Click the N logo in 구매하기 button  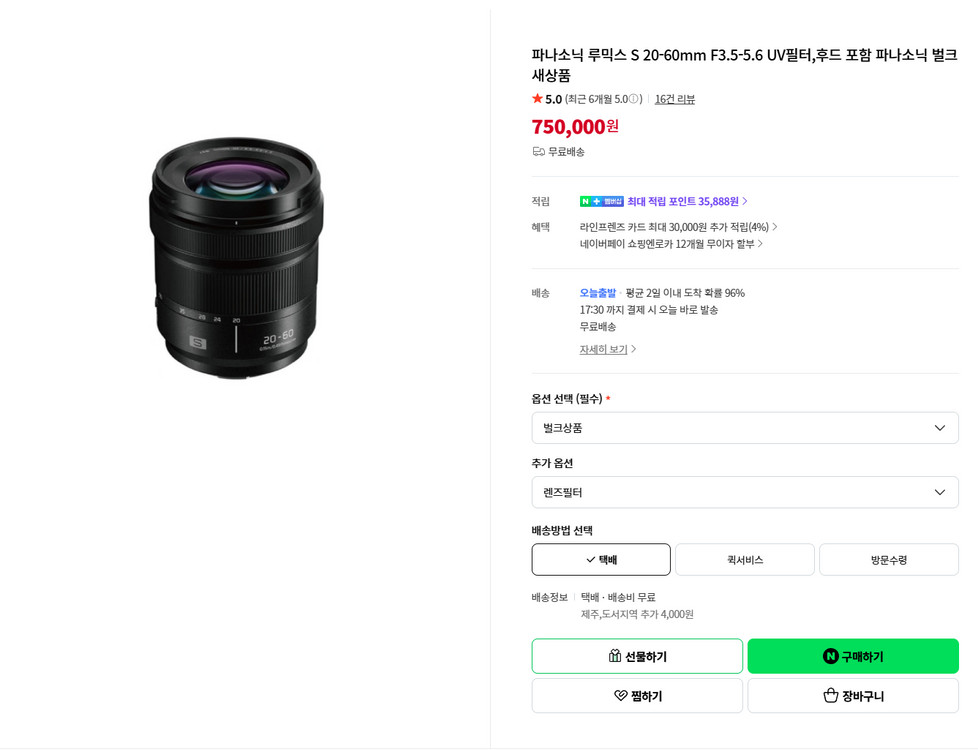830,655
